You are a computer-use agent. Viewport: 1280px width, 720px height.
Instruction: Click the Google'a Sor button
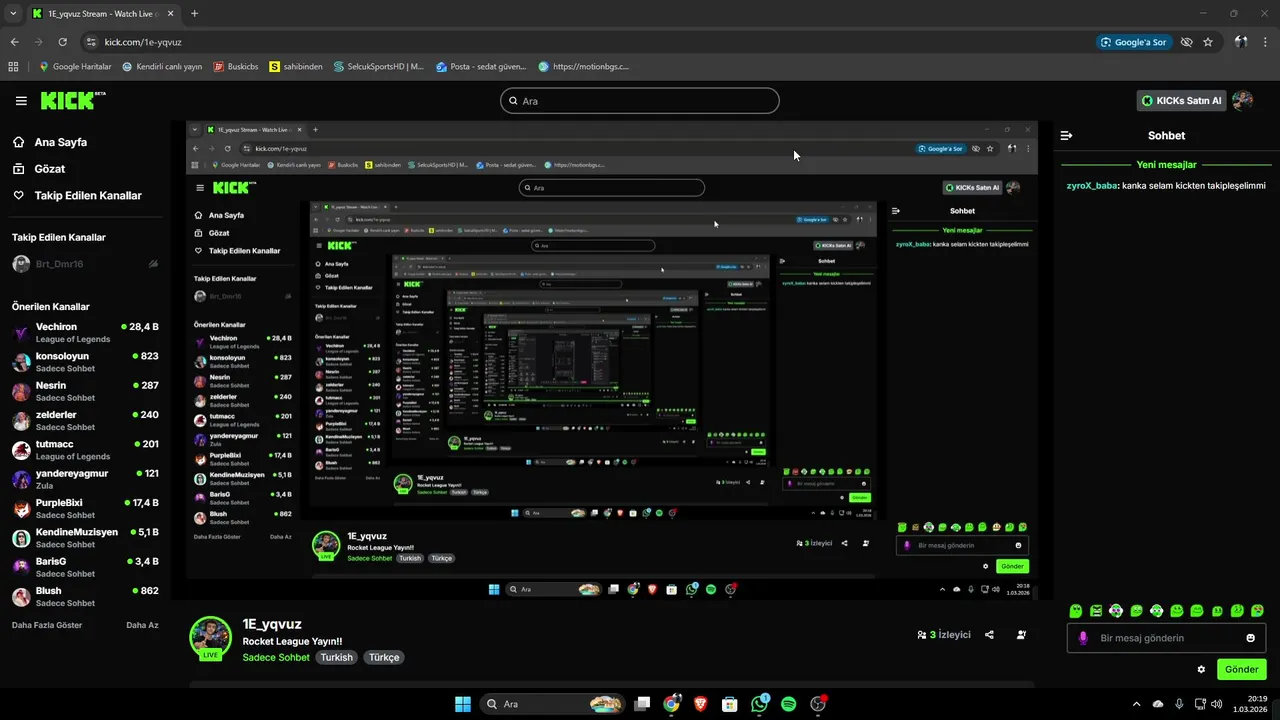tap(1133, 42)
